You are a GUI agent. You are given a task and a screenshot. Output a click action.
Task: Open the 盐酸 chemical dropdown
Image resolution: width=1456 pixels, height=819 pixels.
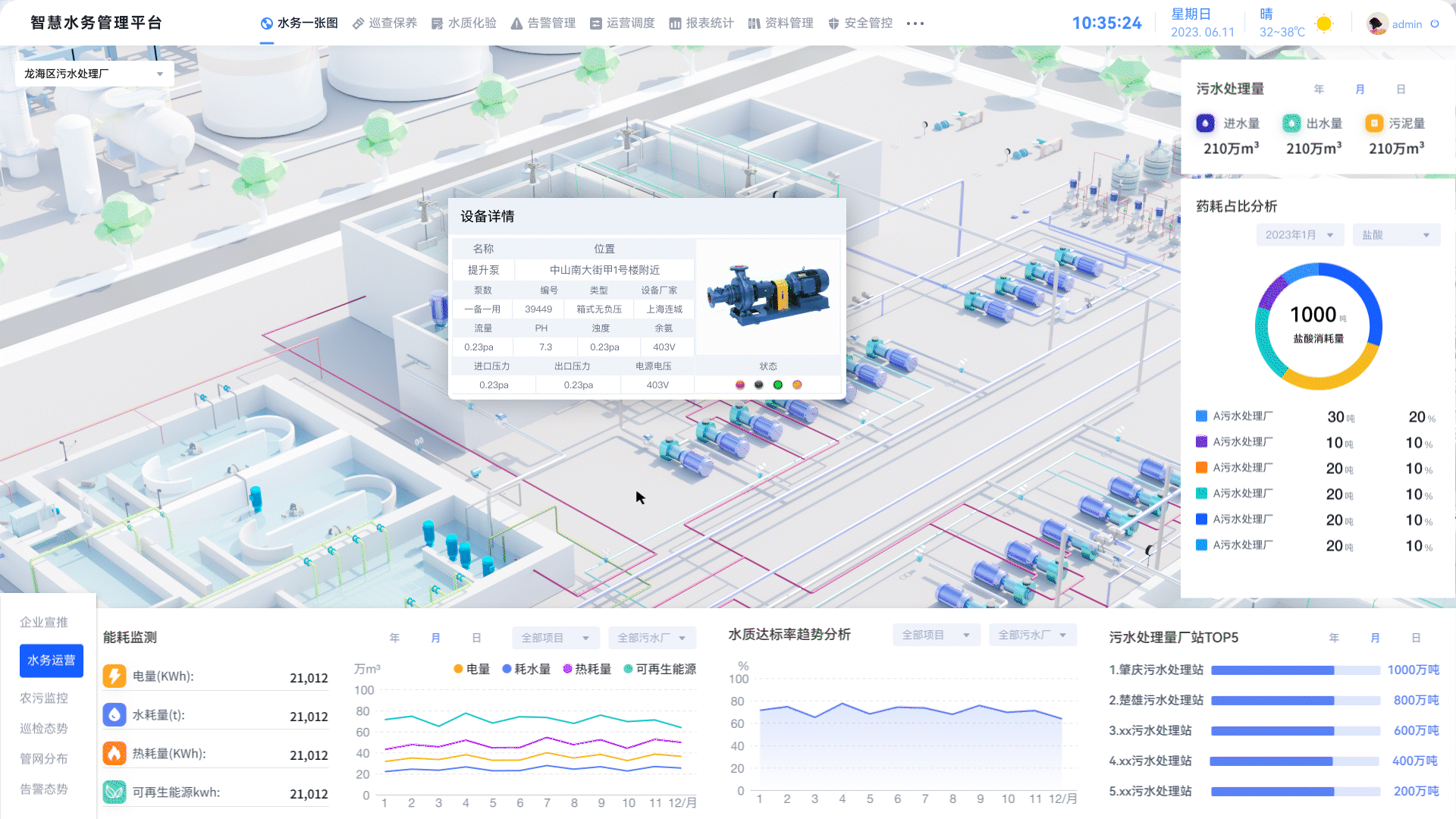[x=1396, y=235]
